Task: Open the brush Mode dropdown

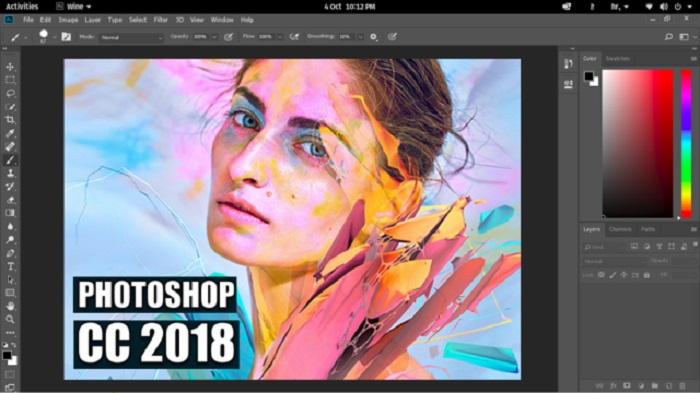Action: 131,38
